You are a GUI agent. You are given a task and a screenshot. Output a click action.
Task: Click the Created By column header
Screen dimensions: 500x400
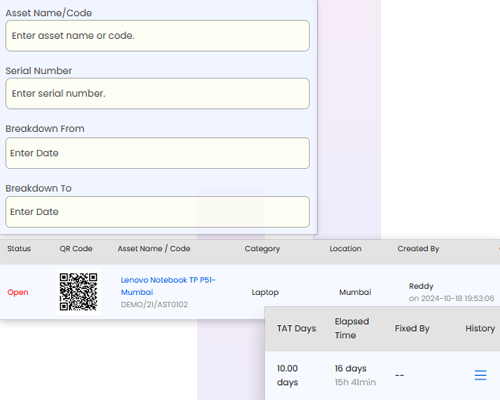point(418,249)
